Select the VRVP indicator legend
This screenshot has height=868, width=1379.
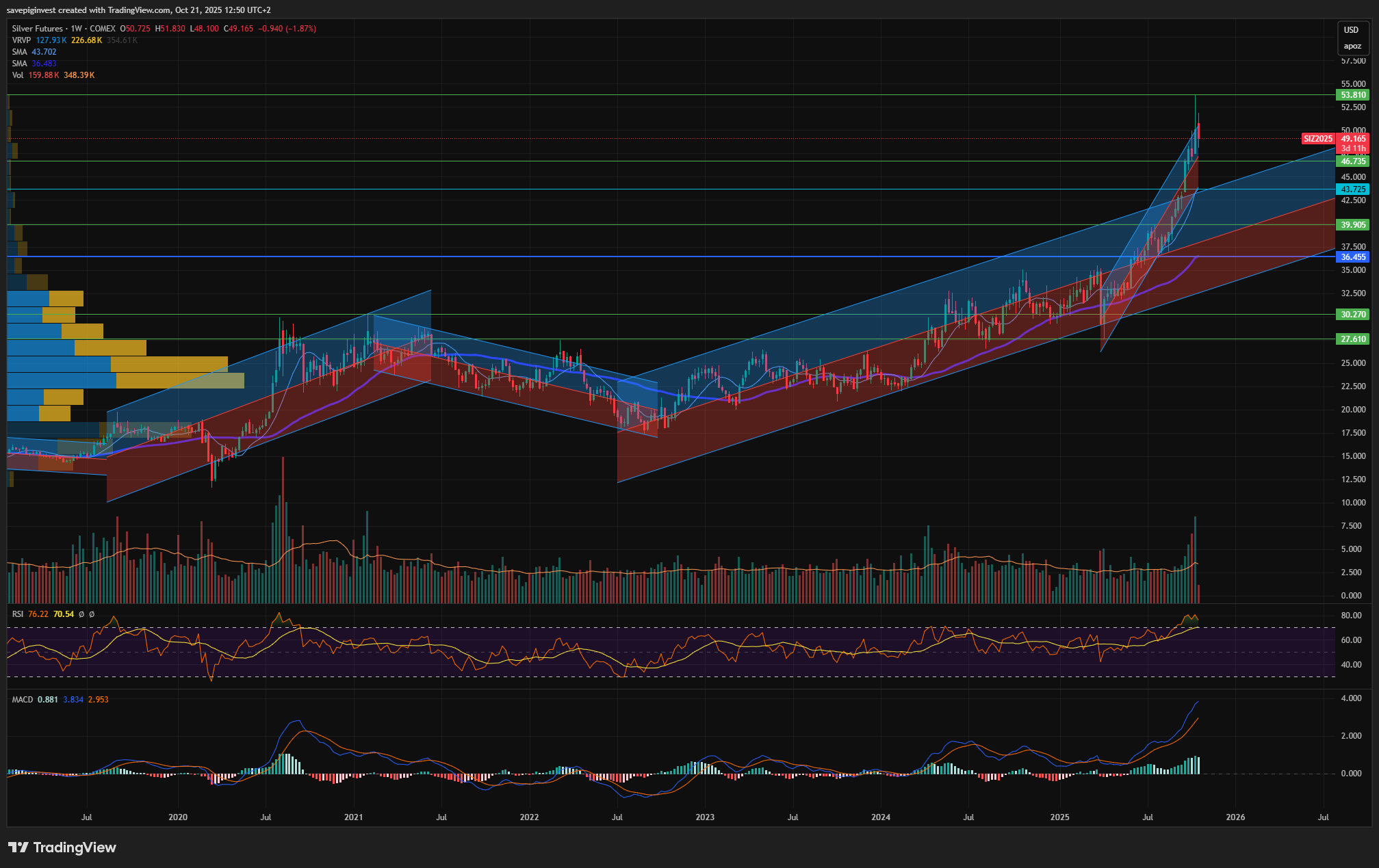click(x=21, y=40)
